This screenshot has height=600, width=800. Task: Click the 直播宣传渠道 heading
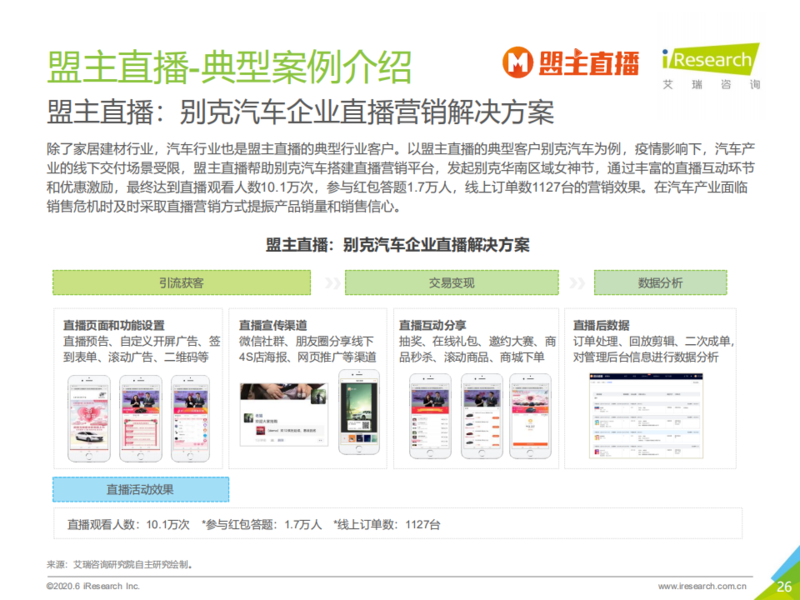[x=273, y=325]
